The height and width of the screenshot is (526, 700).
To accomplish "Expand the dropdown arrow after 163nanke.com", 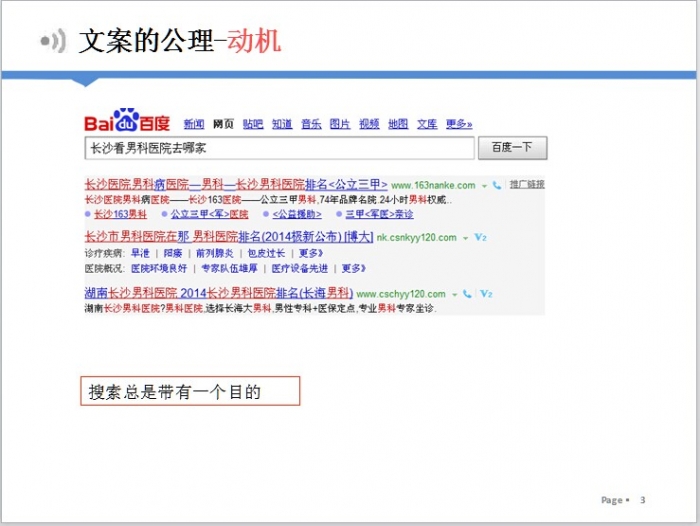I will click(484, 186).
